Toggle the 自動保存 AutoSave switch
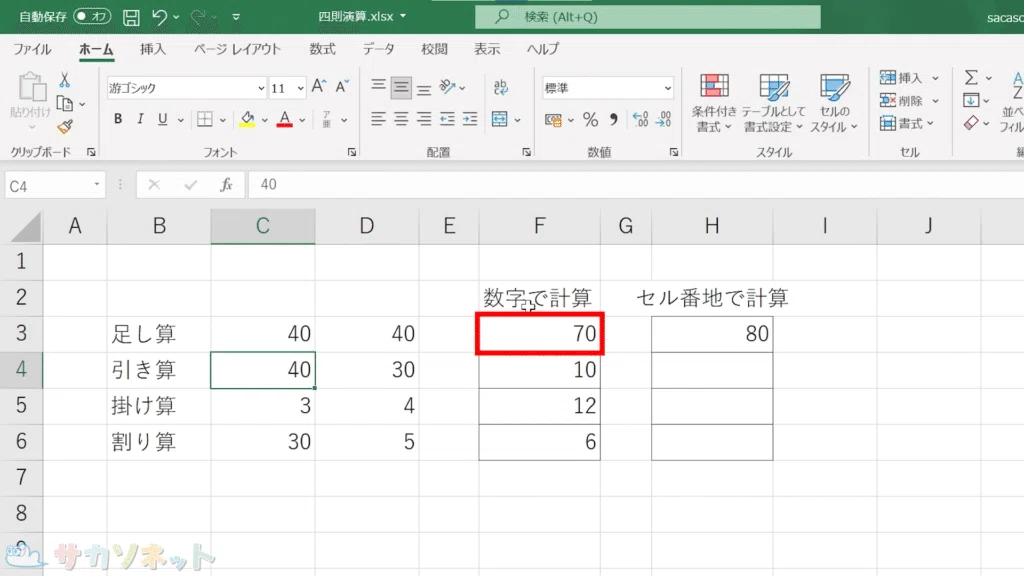 click(x=92, y=16)
